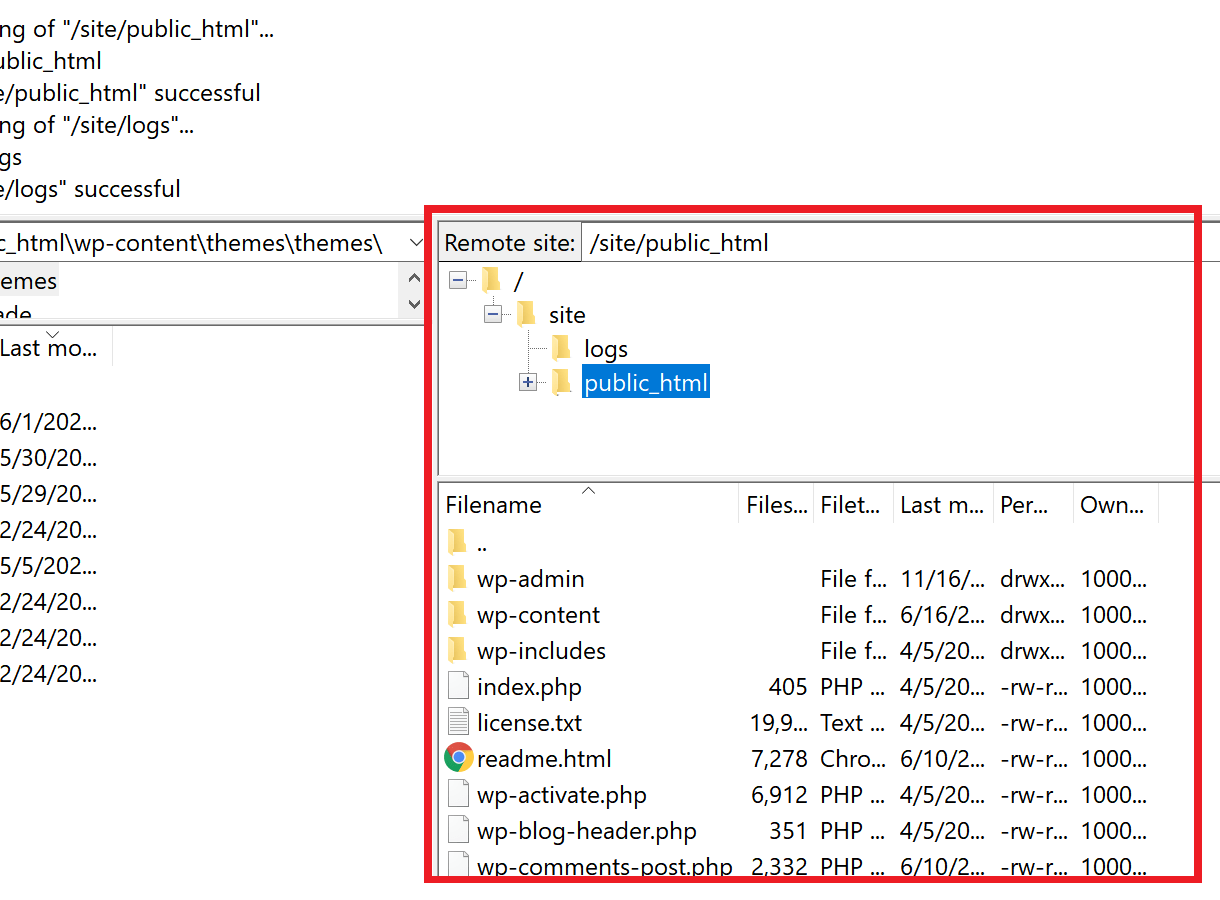Collapse the root "/" tree node
This screenshot has height=900, width=1220.
(x=457, y=281)
